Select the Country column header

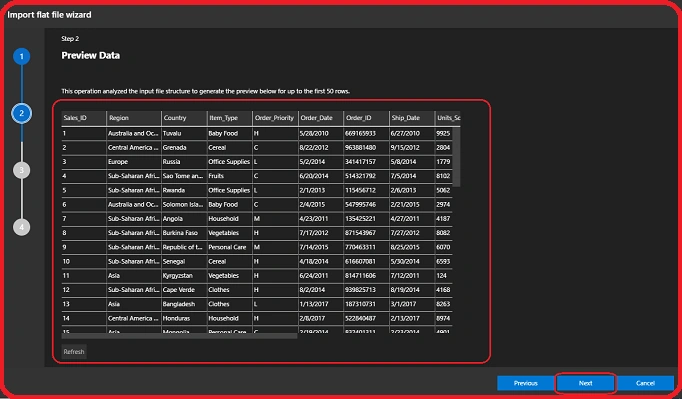pos(184,118)
